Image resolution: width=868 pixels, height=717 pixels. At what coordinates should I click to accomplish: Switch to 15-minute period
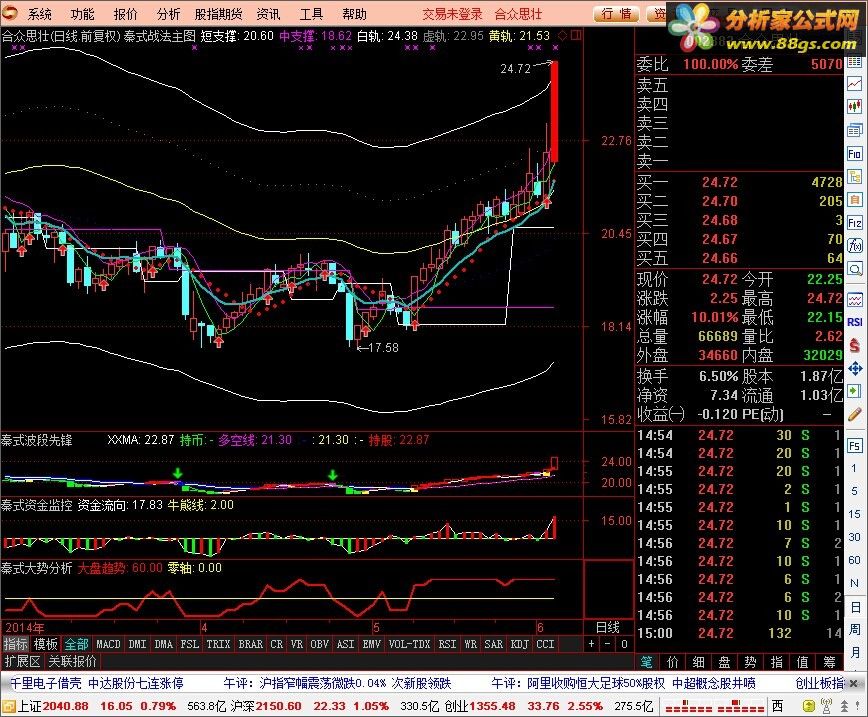coord(855,514)
